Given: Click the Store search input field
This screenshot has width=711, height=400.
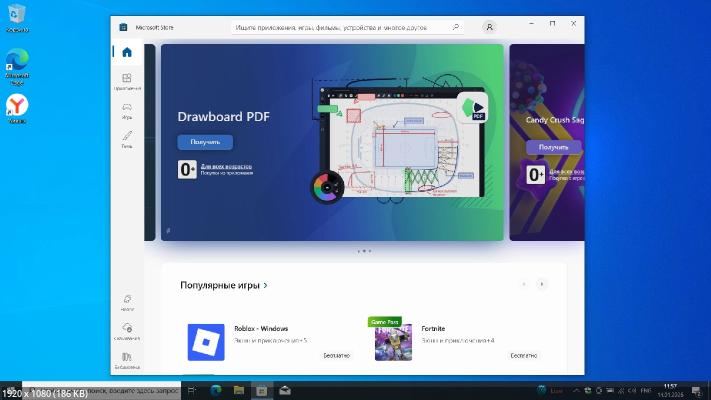Looking at the screenshot, I should tap(350, 27).
